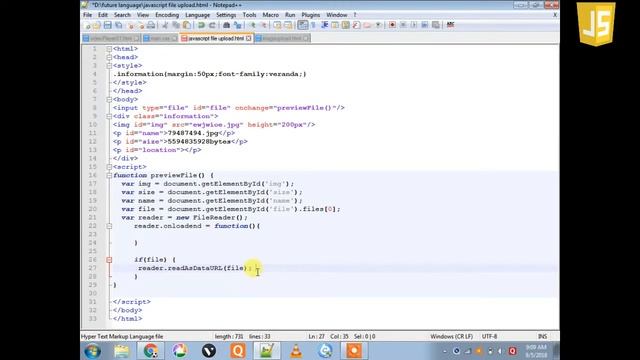Screen dimensions: 640x360
Task: Open the Run menu
Action: click(290, 15)
